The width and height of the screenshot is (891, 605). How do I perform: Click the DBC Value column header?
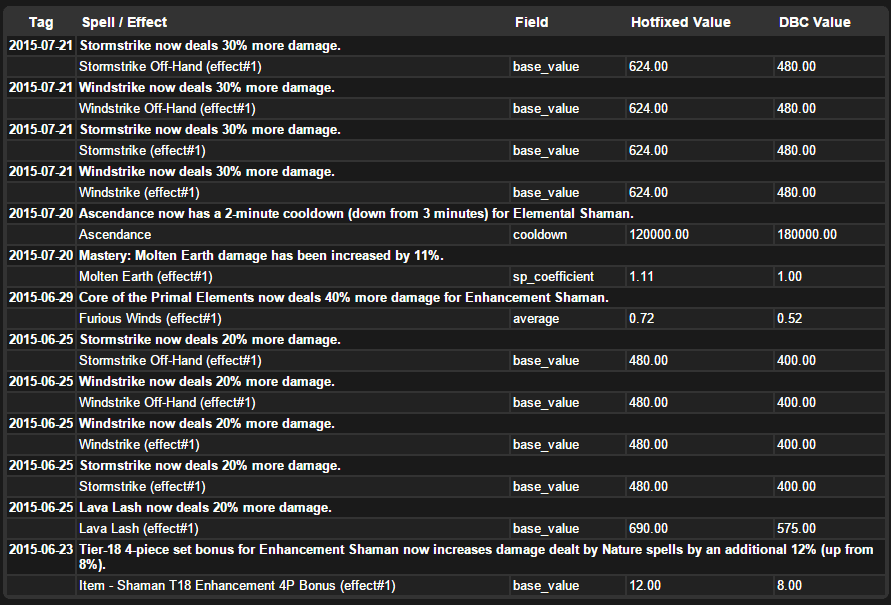[814, 23]
